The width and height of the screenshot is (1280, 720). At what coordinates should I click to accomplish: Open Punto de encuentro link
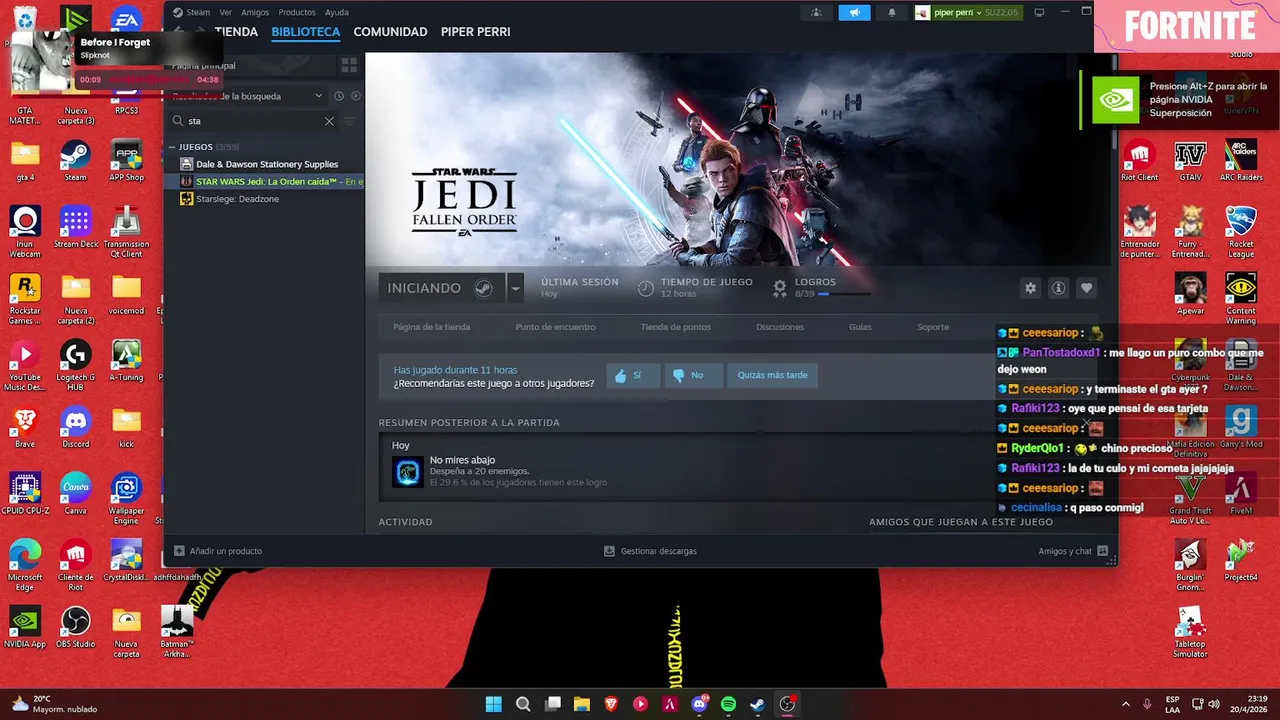(x=555, y=327)
